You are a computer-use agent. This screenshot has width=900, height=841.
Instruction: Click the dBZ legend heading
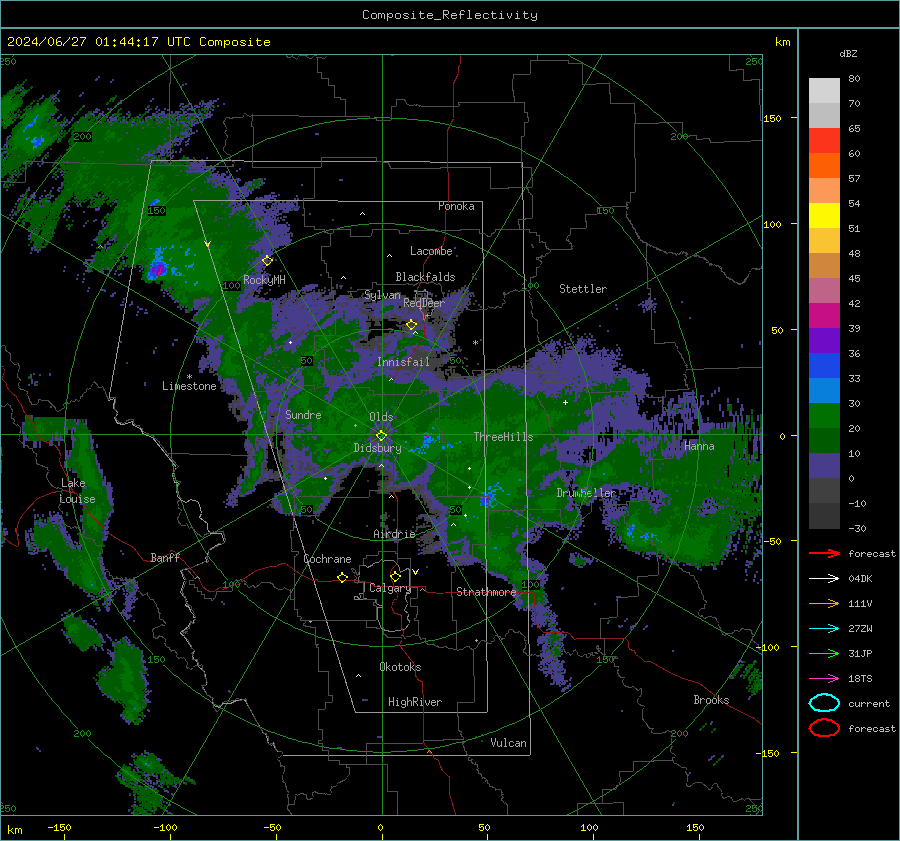click(848, 54)
